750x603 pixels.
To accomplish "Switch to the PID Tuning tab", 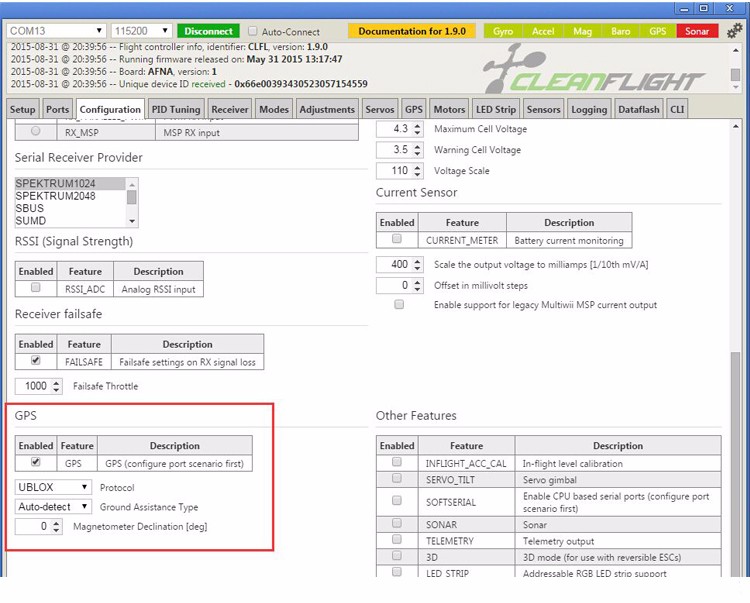I will tap(176, 109).
